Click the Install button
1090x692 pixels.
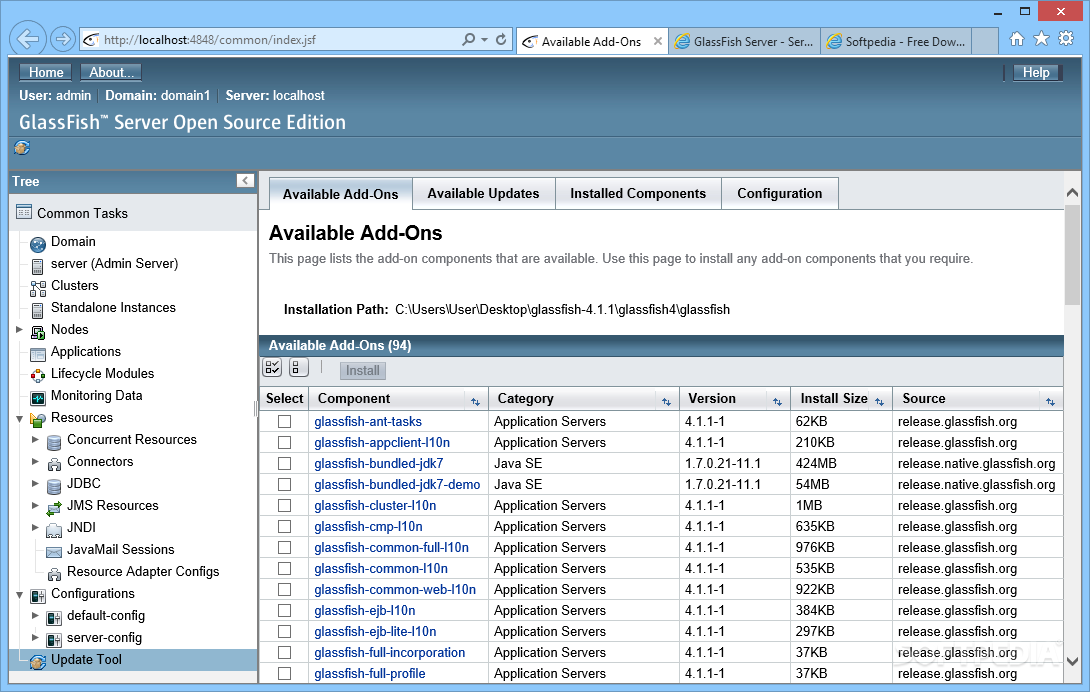pos(363,371)
